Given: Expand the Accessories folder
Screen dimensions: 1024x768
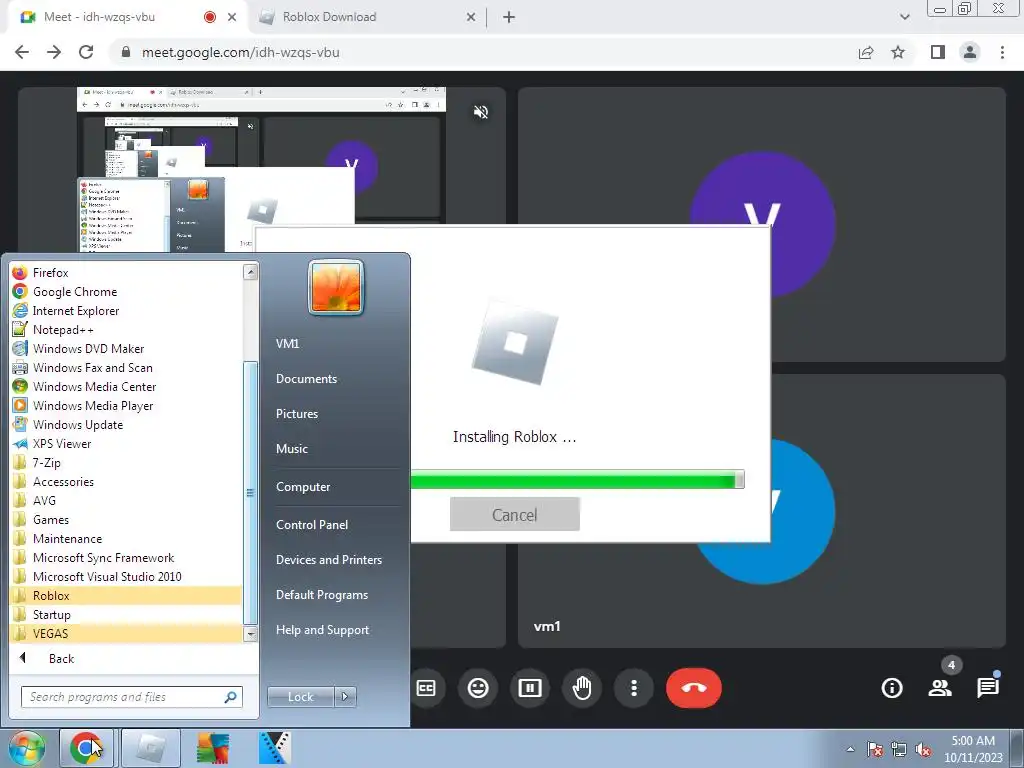Looking at the screenshot, I should [x=63, y=481].
